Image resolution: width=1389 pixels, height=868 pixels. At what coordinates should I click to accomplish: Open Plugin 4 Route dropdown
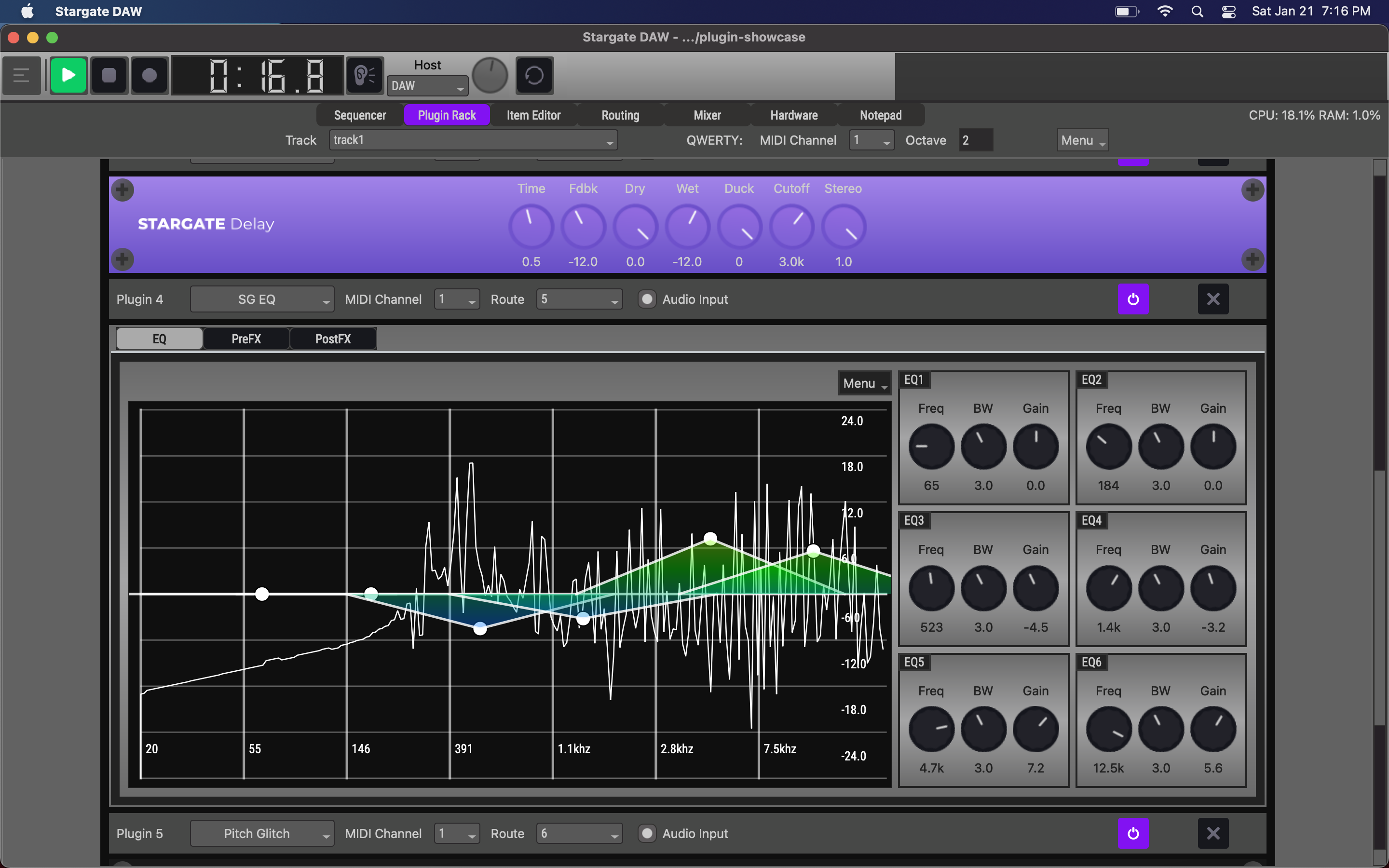[x=579, y=299]
